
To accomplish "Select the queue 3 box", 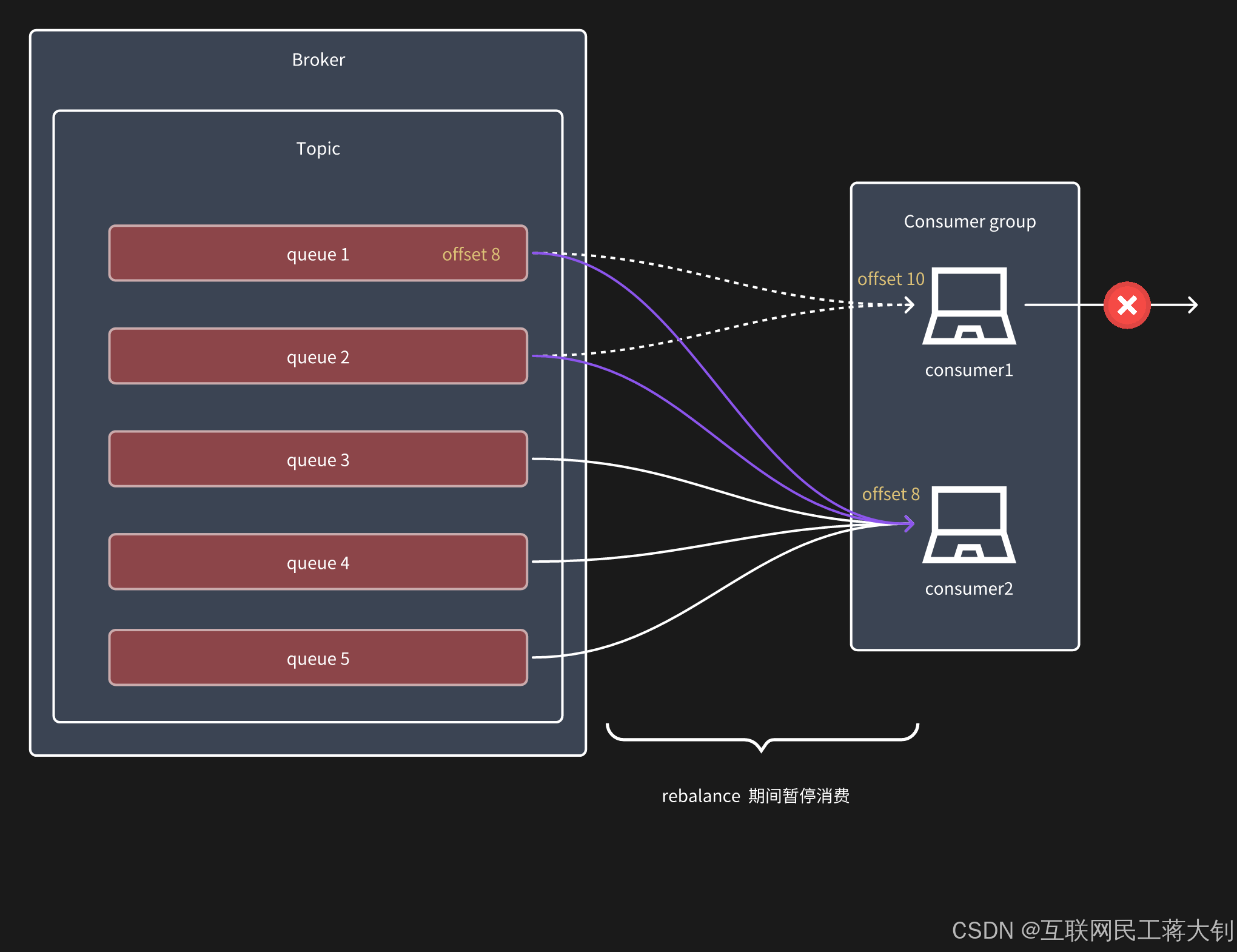I will [318, 459].
